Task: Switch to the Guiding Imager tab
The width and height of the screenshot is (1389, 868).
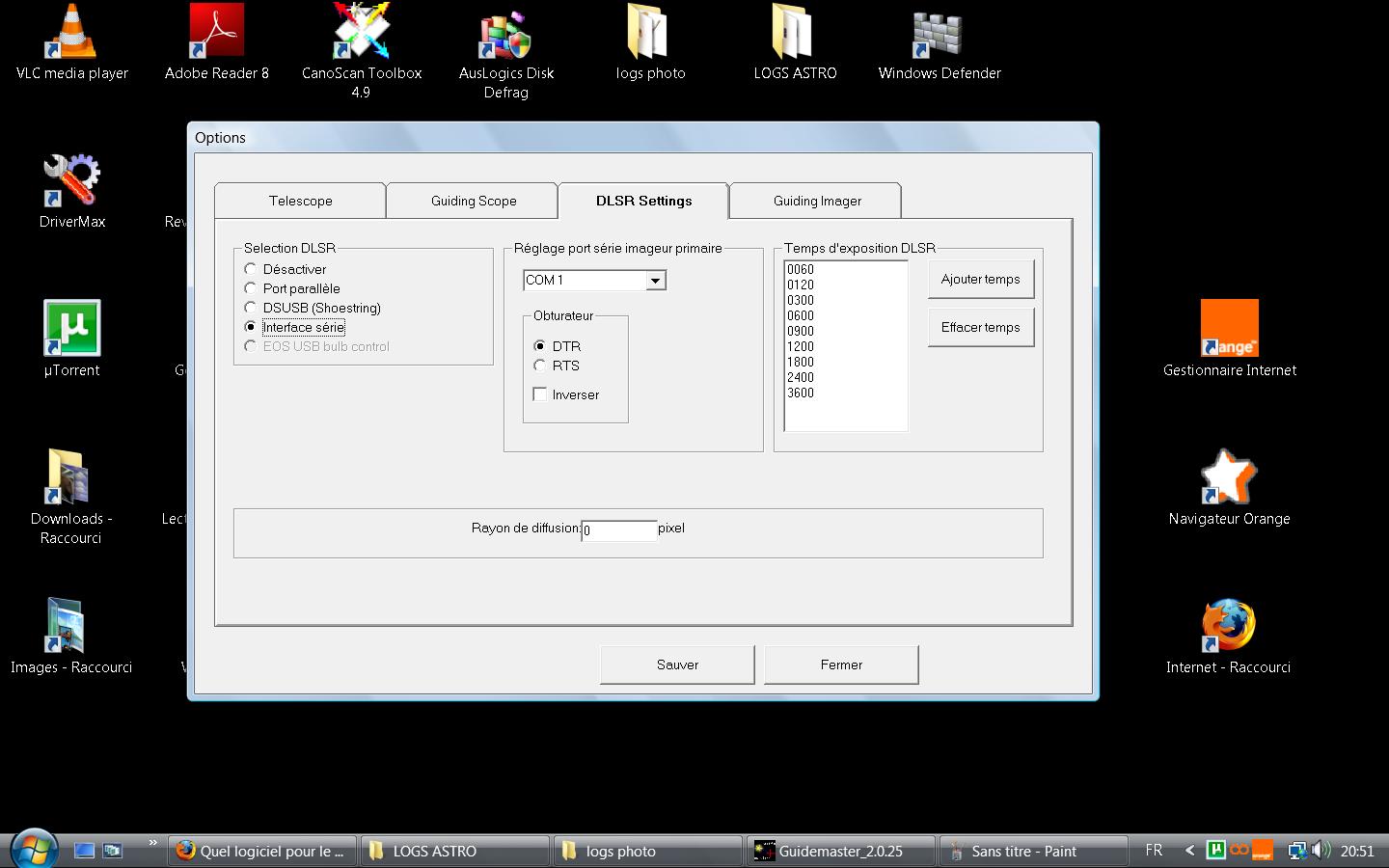Action: point(817,201)
